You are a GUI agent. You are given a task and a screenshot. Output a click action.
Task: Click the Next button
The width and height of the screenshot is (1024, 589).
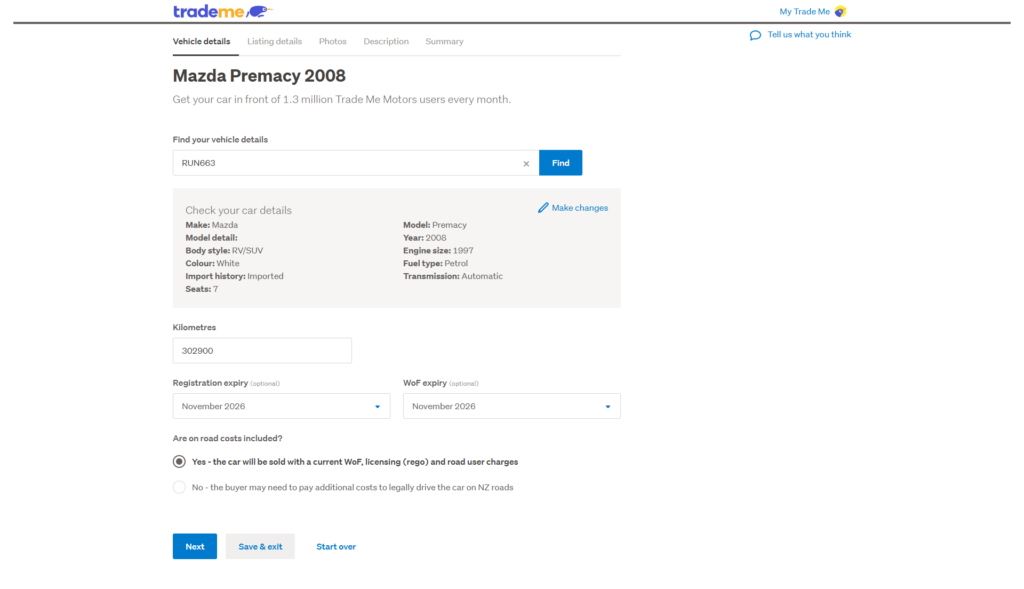coord(195,547)
